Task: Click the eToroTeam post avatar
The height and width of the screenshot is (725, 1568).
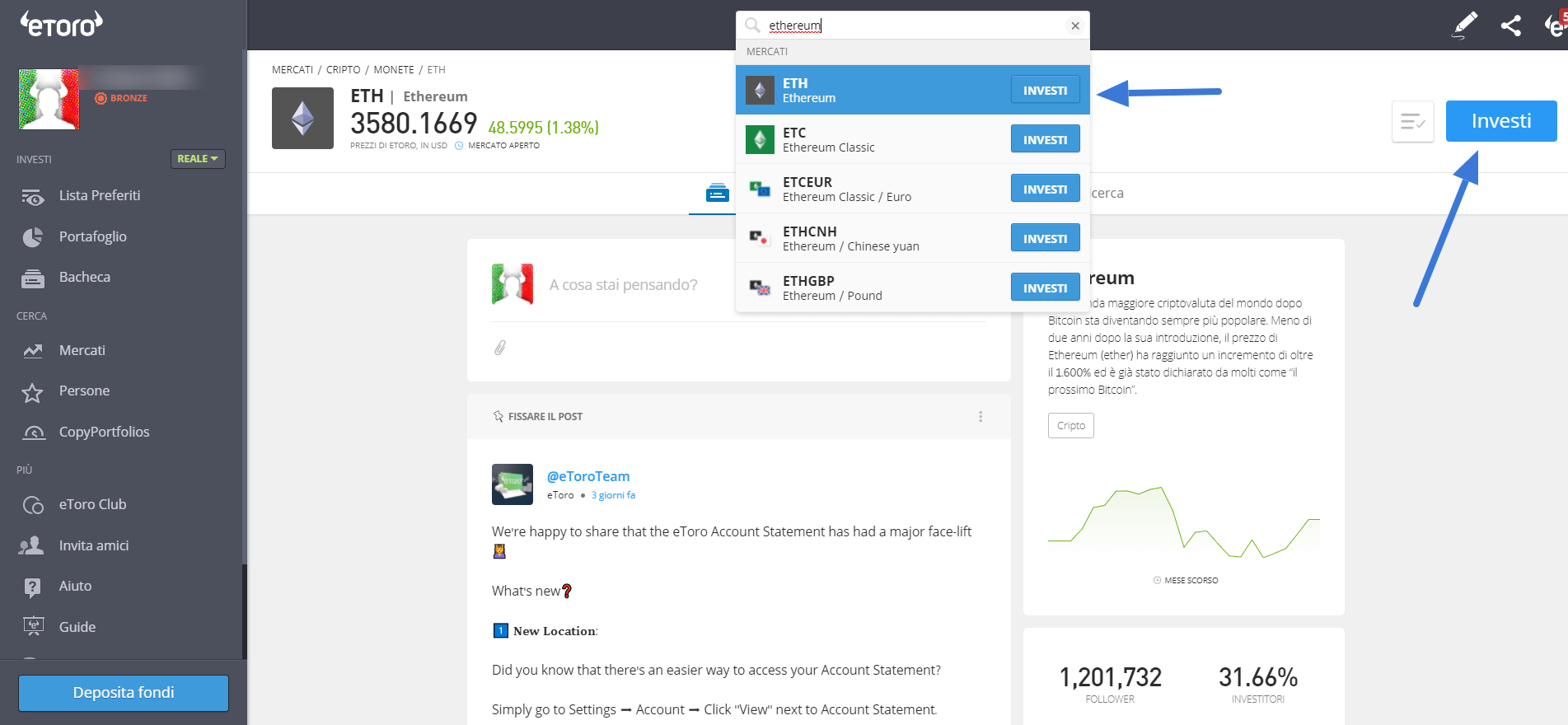Action: 513,484
